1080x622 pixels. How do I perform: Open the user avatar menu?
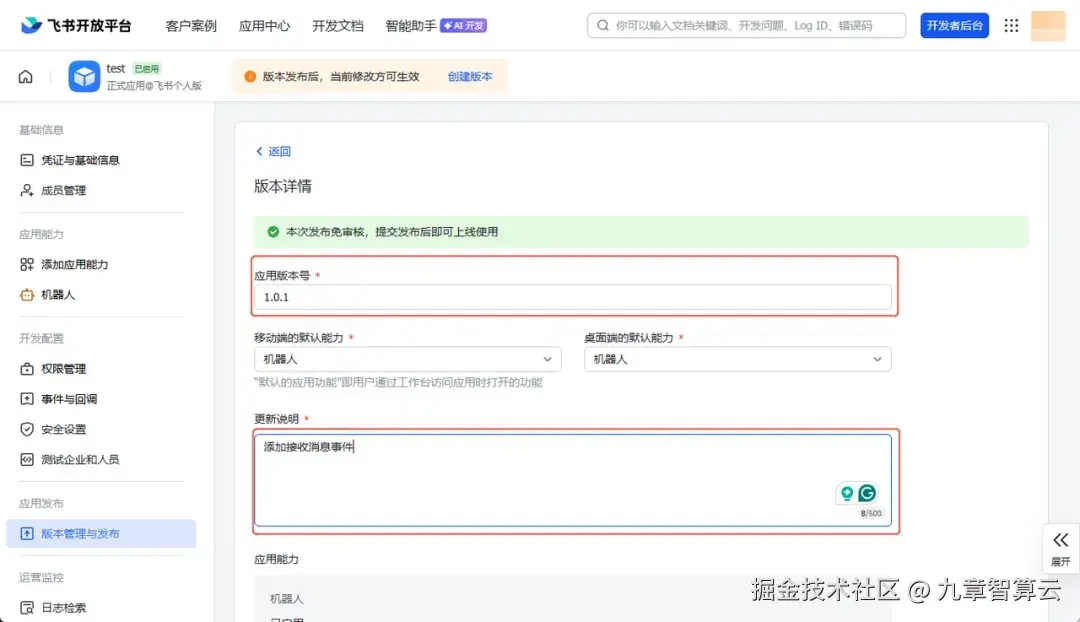pos(1048,25)
